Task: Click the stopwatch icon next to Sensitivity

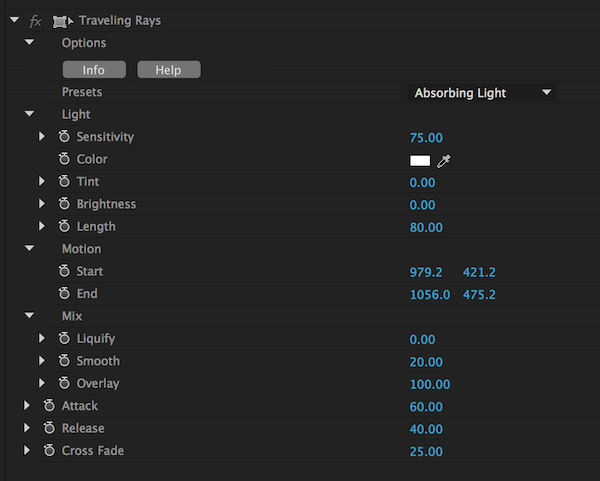Action: point(64,137)
